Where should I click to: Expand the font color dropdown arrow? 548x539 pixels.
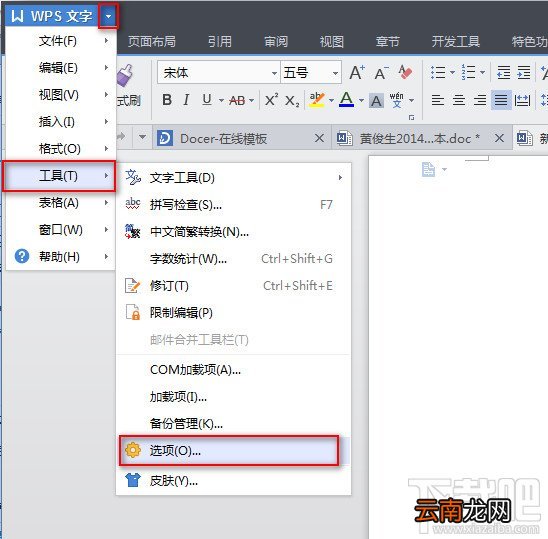(x=361, y=101)
